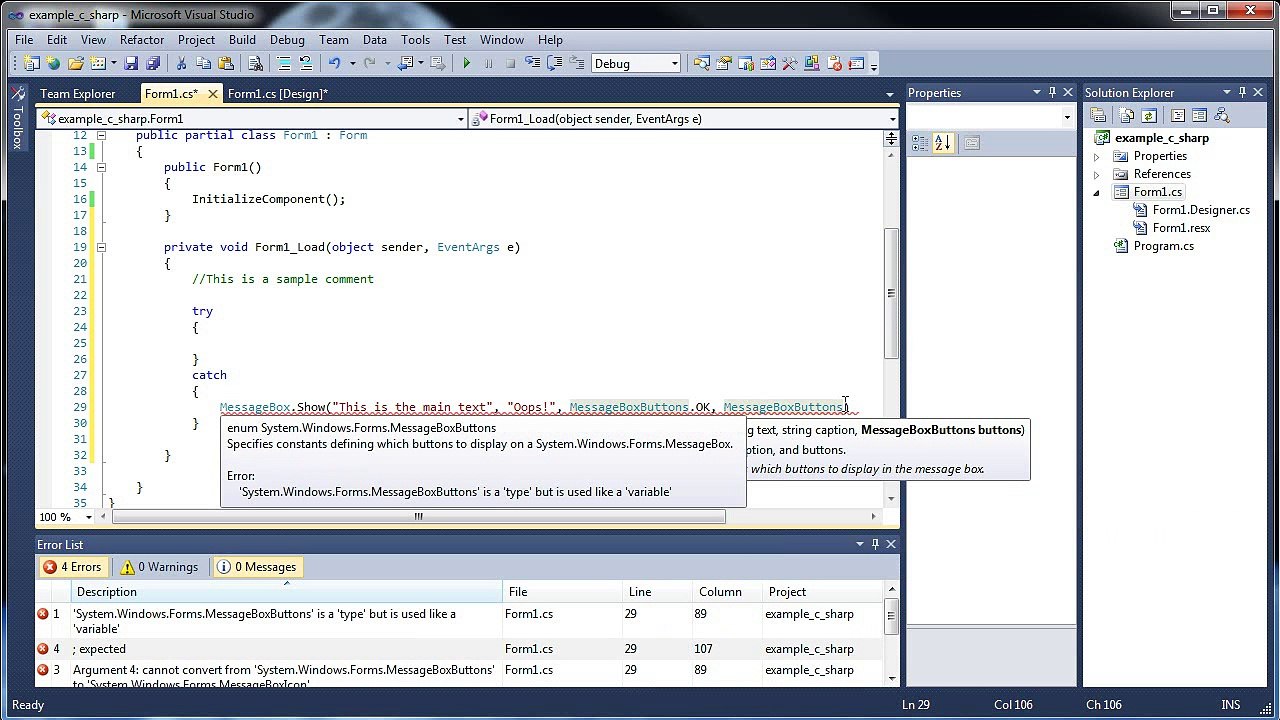
Task: Select Program.cs in Solution Explorer
Action: click(x=1163, y=246)
